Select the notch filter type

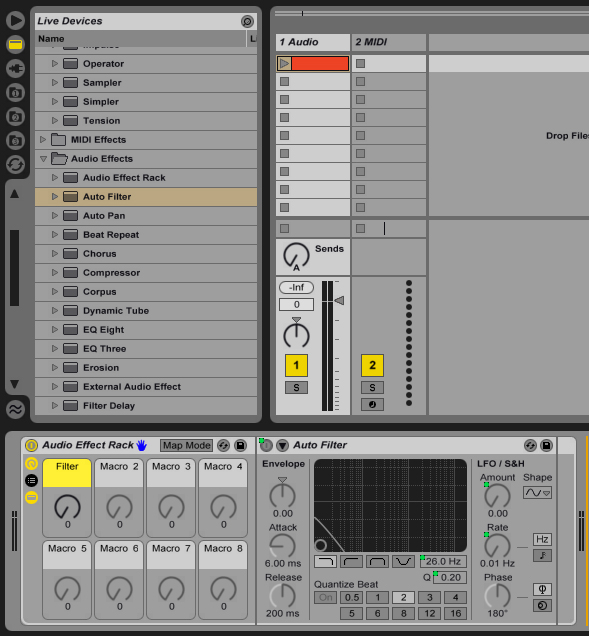pyautogui.click(x=403, y=561)
